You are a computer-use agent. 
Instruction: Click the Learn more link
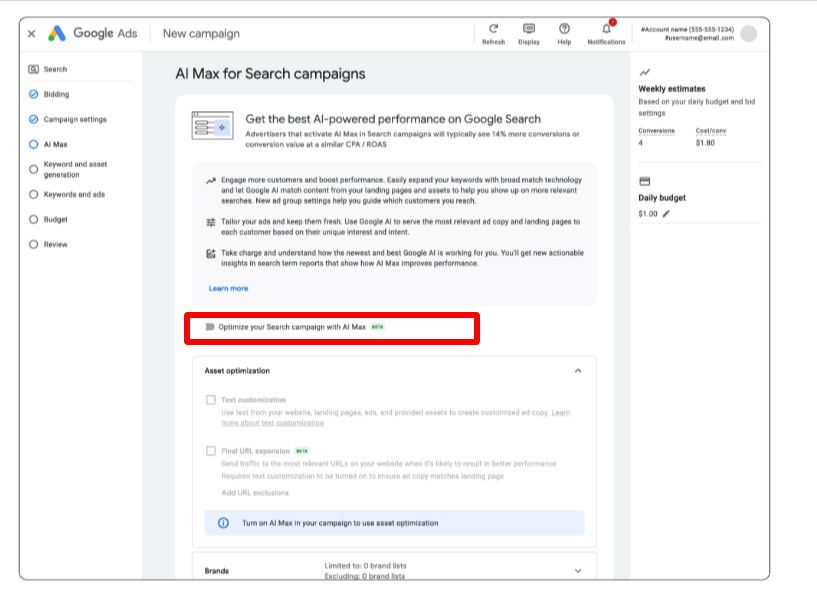(x=228, y=288)
